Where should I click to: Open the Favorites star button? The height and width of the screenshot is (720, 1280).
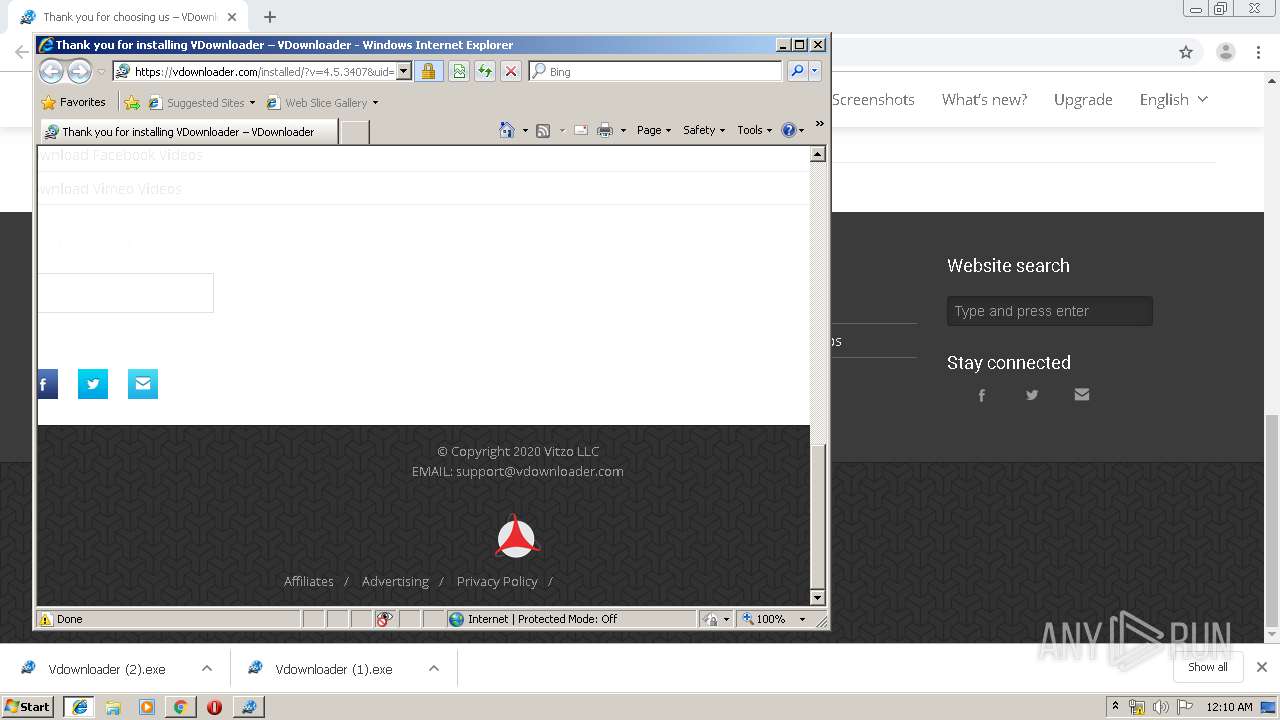click(74, 102)
